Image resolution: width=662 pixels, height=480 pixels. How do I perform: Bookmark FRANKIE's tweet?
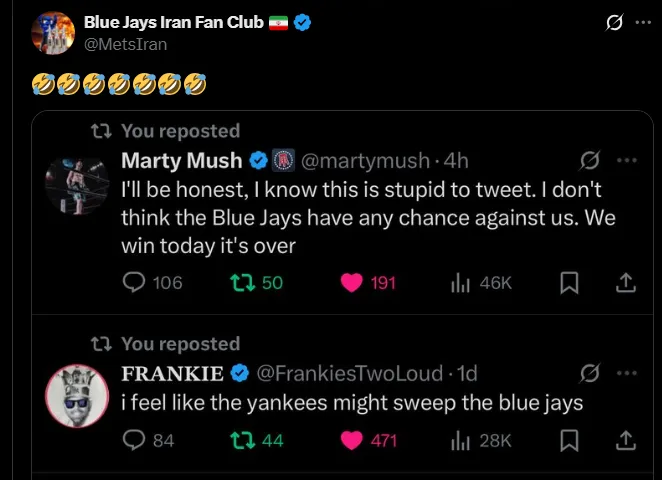coord(569,439)
